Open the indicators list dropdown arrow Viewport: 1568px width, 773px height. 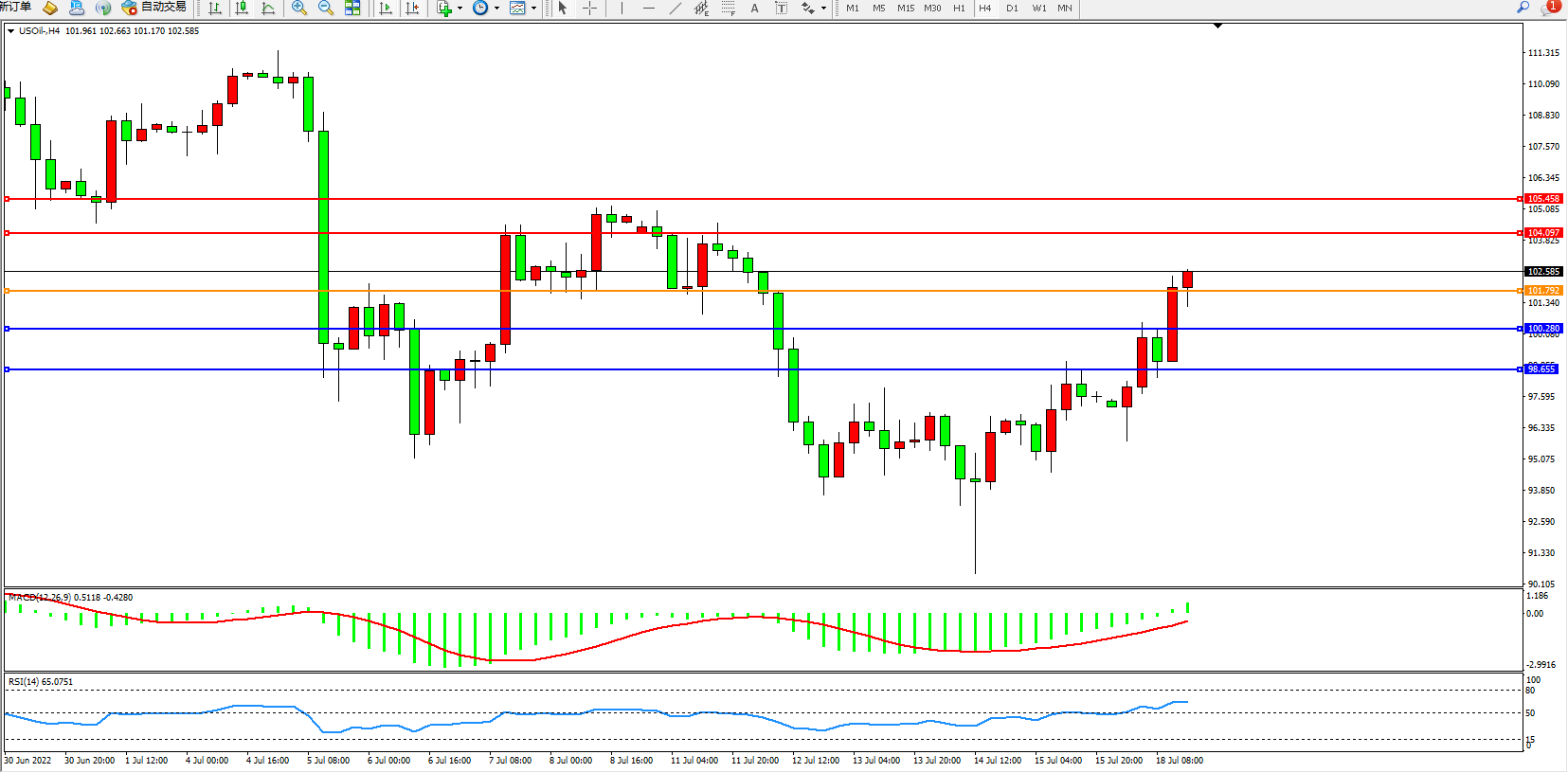pyautogui.click(x=460, y=9)
